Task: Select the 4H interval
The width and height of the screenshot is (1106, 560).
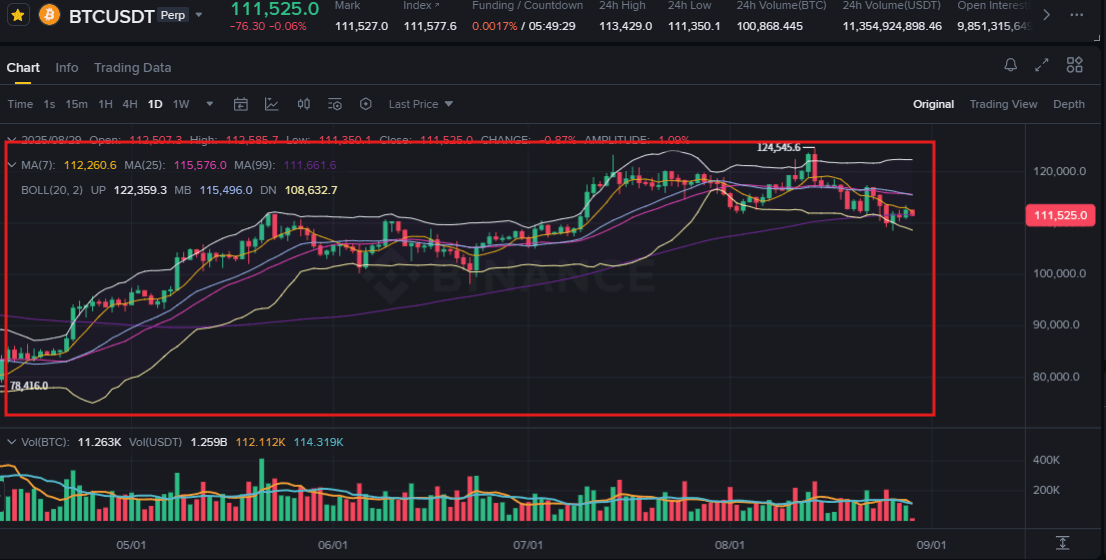Action: click(130, 104)
